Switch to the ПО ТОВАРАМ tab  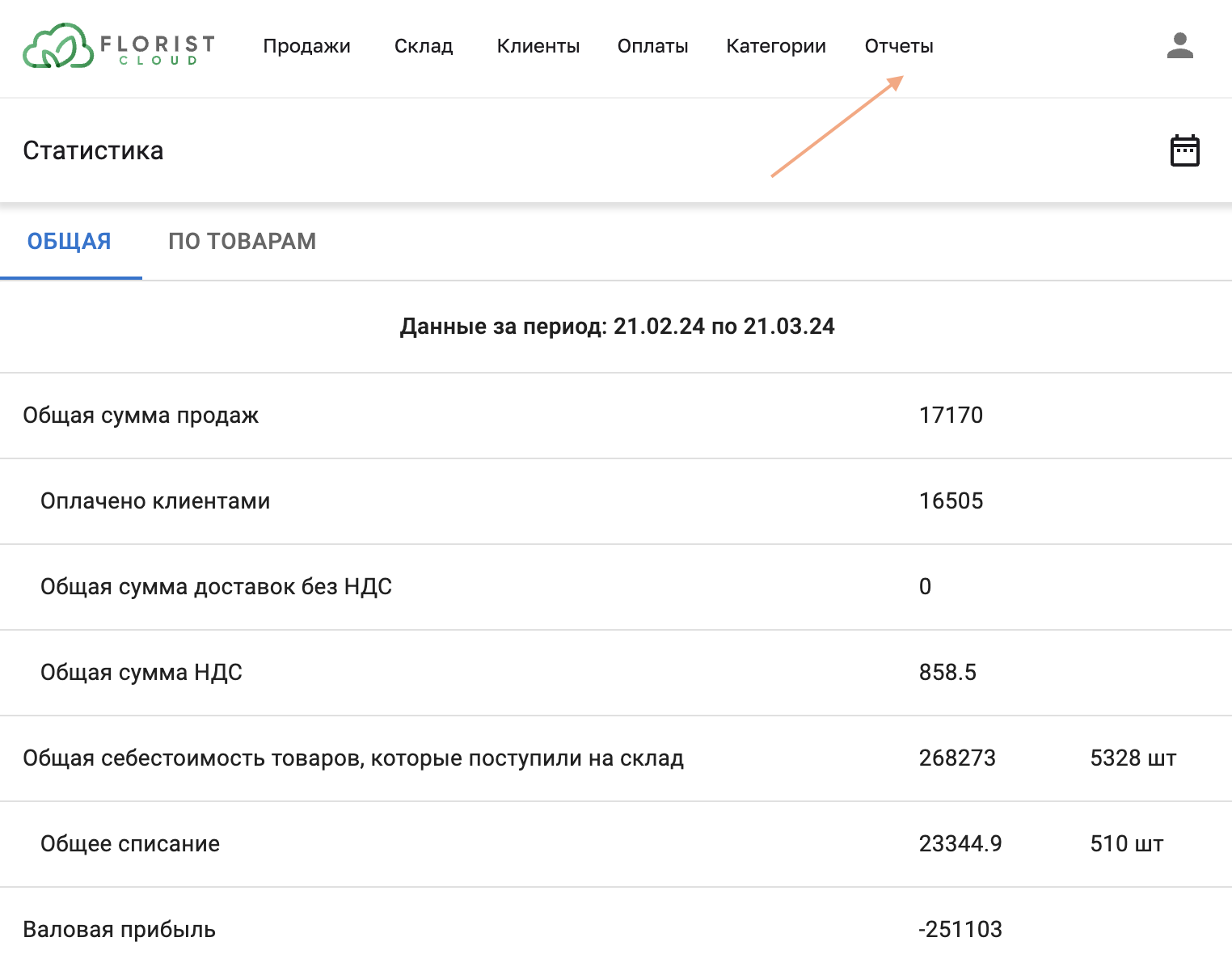pyautogui.click(x=242, y=241)
